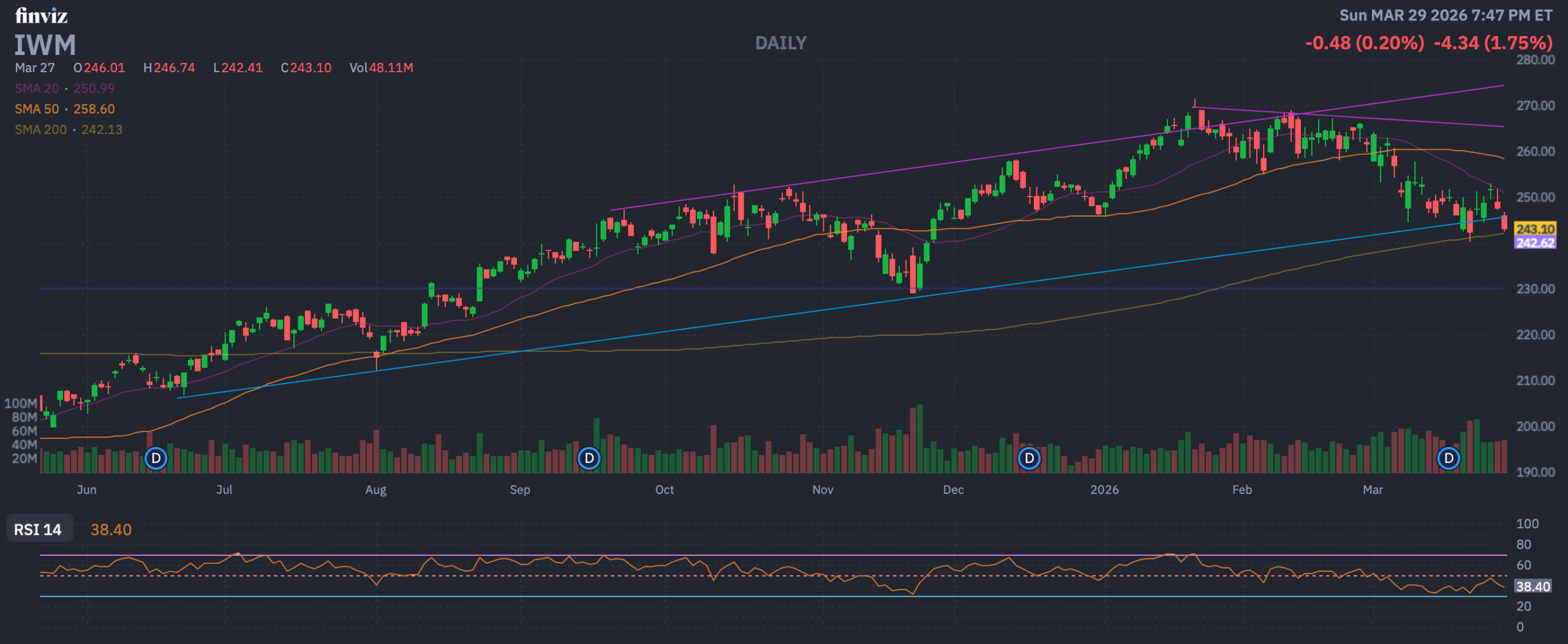Click the '0' RSI axis label
The width and height of the screenshot is (1568, 644).
1520,627
